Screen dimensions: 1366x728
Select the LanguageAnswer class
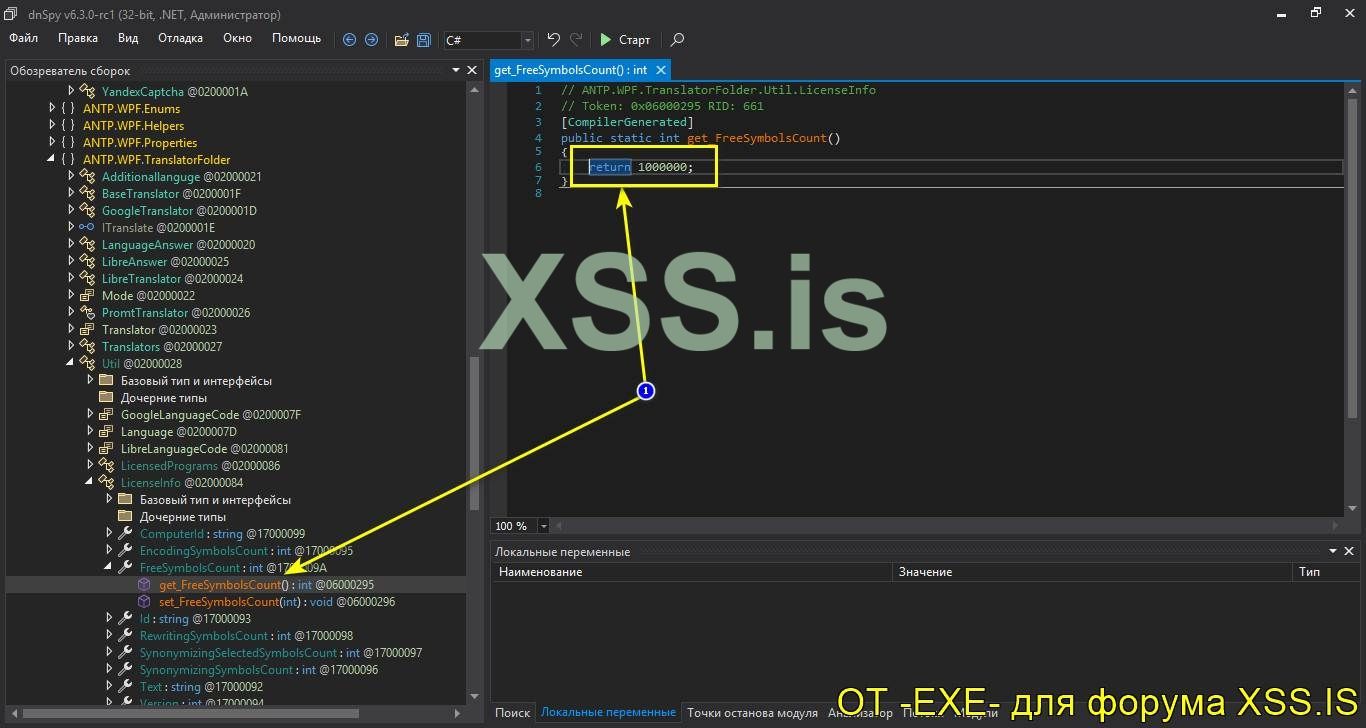178,245
